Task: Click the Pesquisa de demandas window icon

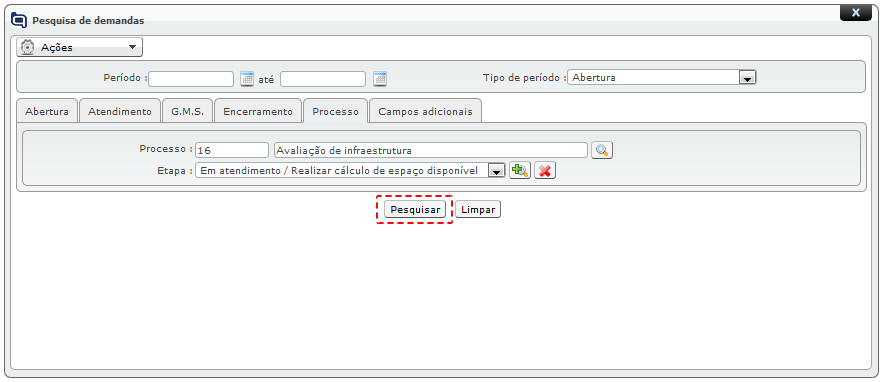Action: 19,20
